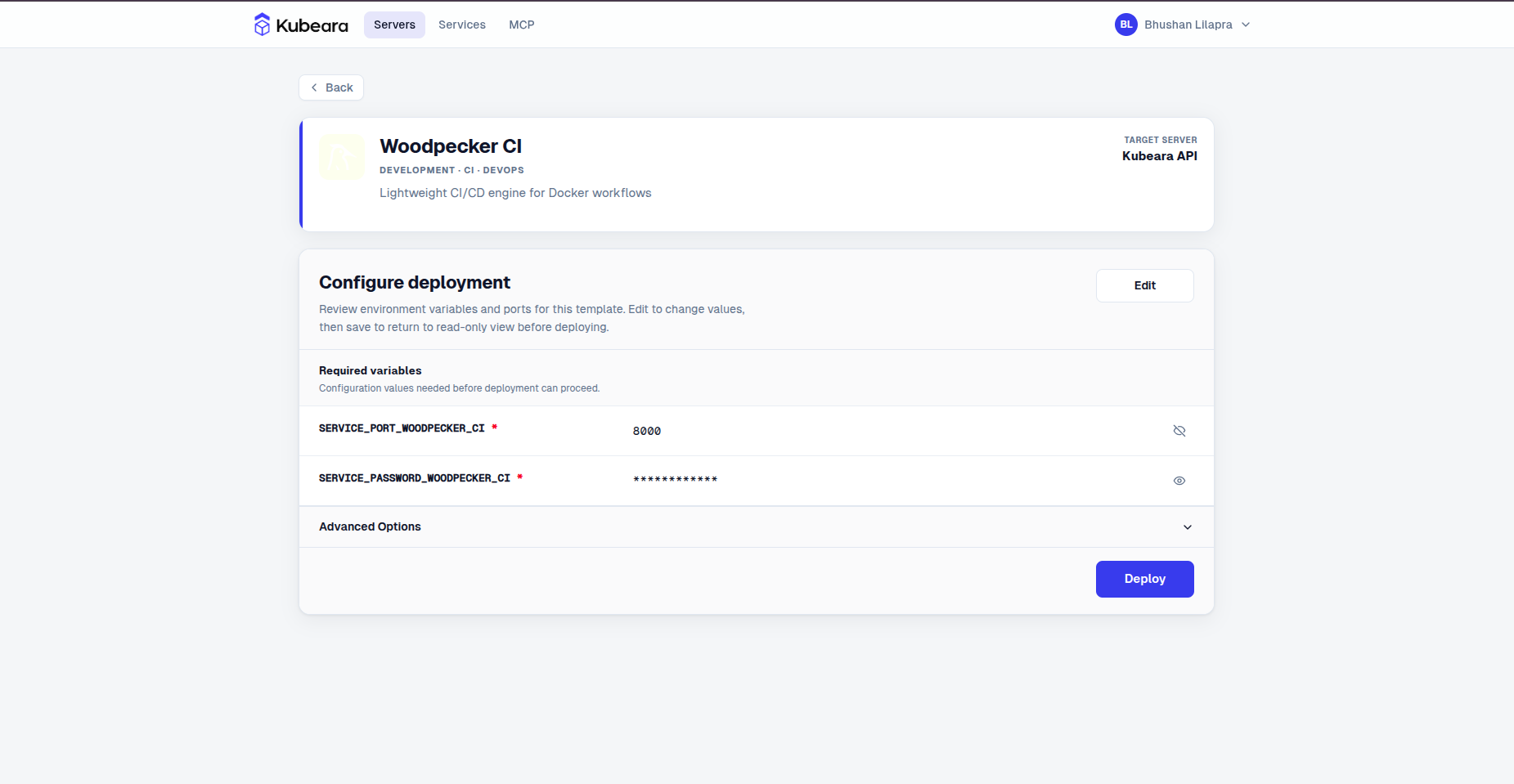Open the Servers tab
1514x784 pixels.
[x=394, y=25]
